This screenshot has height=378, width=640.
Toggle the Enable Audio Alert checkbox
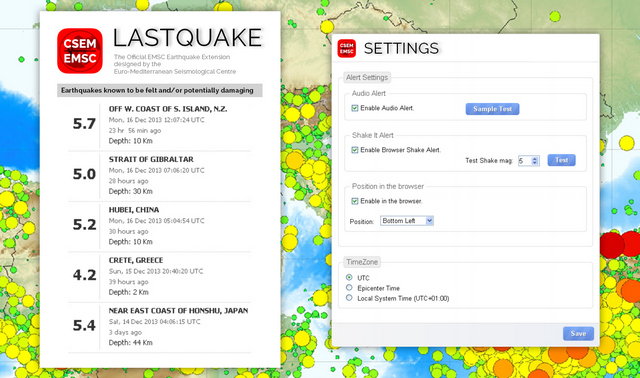coord(355,108)
